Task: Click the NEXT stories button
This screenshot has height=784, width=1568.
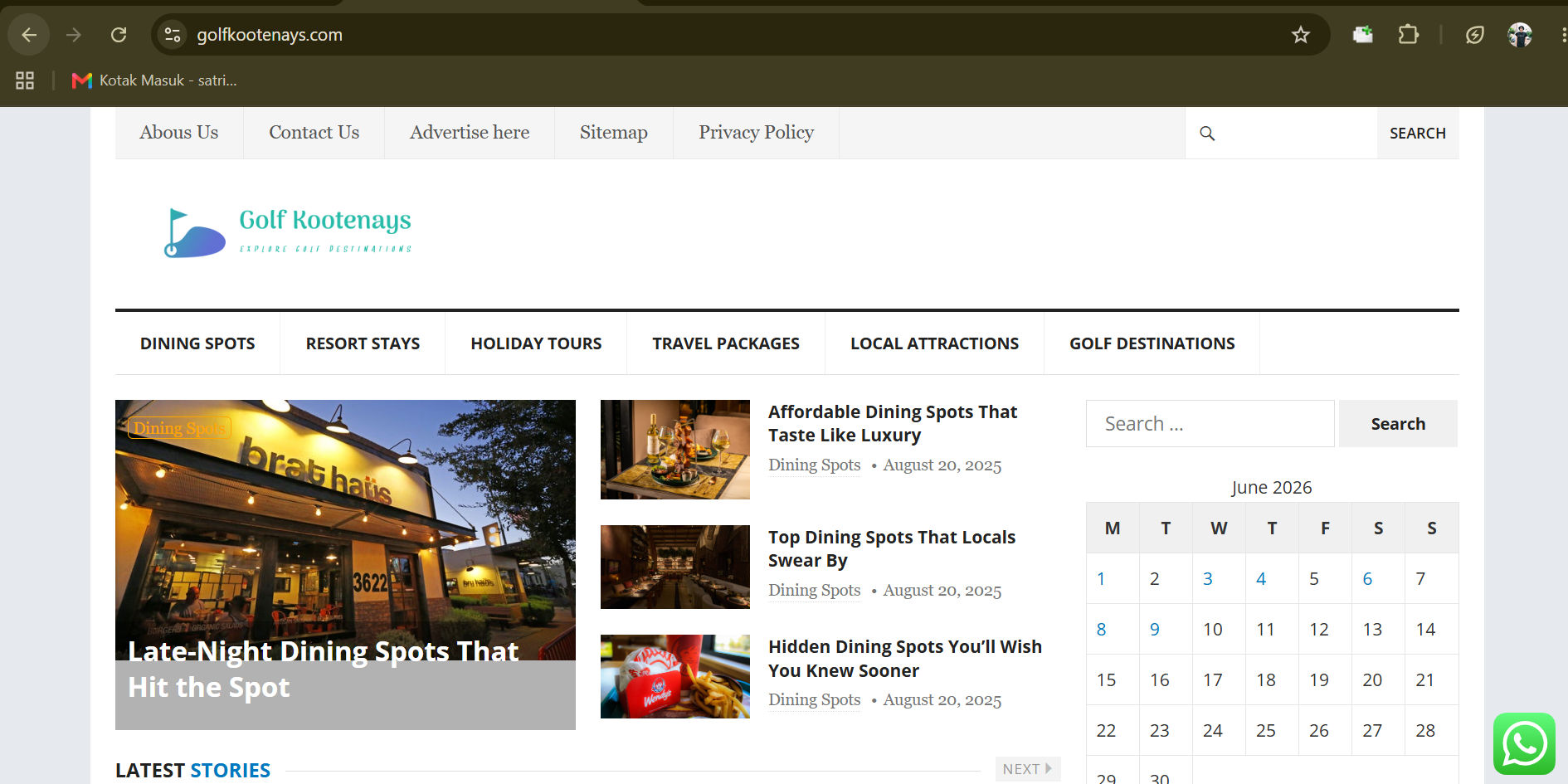Action: 1028,769
